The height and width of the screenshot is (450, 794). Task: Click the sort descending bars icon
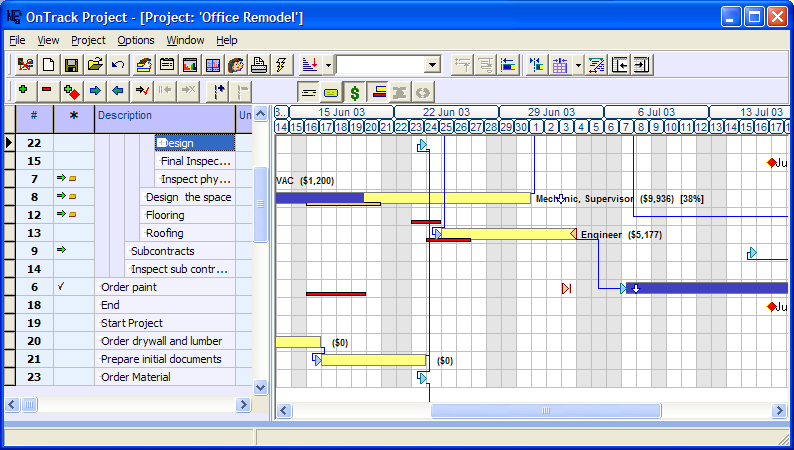click(x=310, y=65)
